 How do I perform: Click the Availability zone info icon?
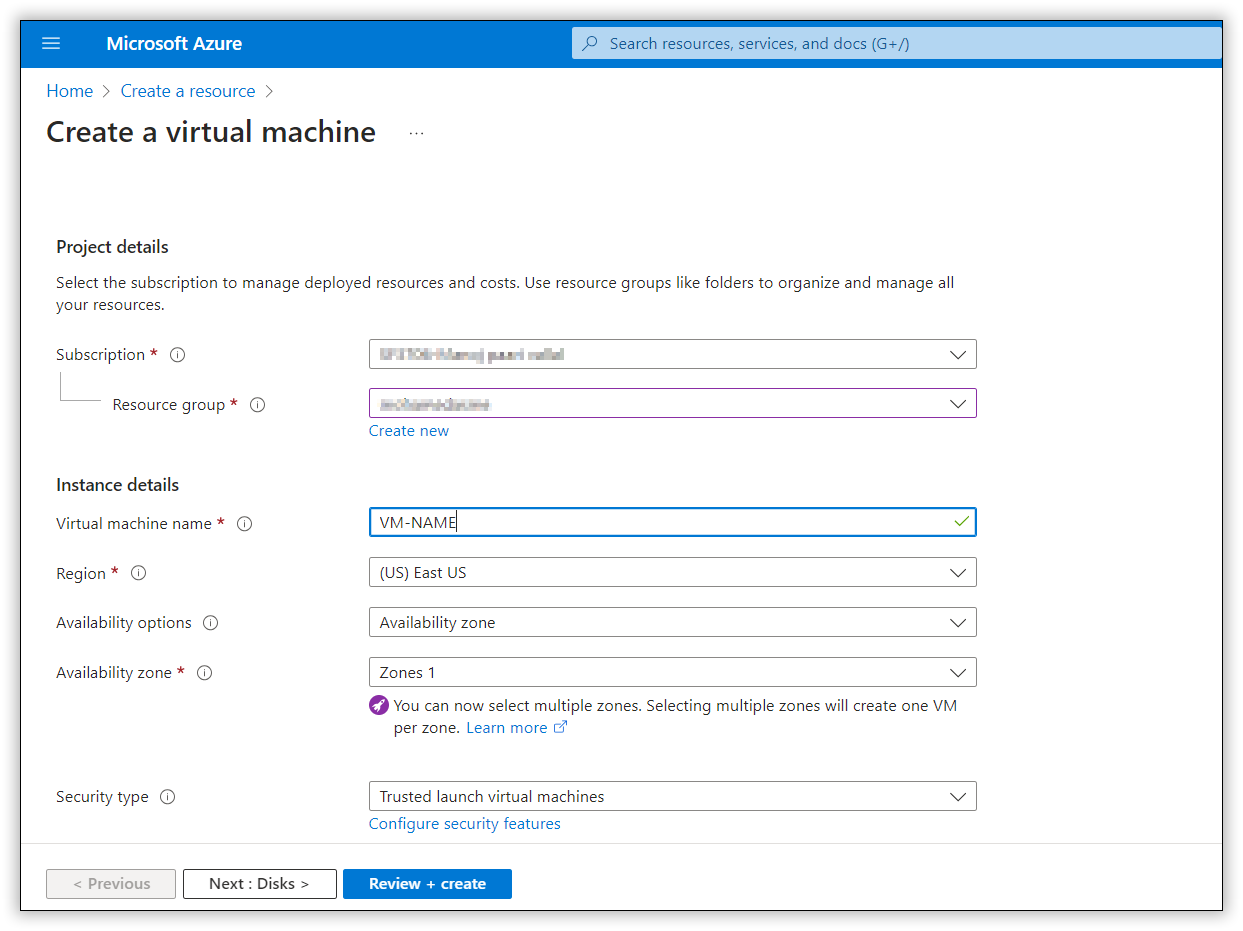point(204,673)
